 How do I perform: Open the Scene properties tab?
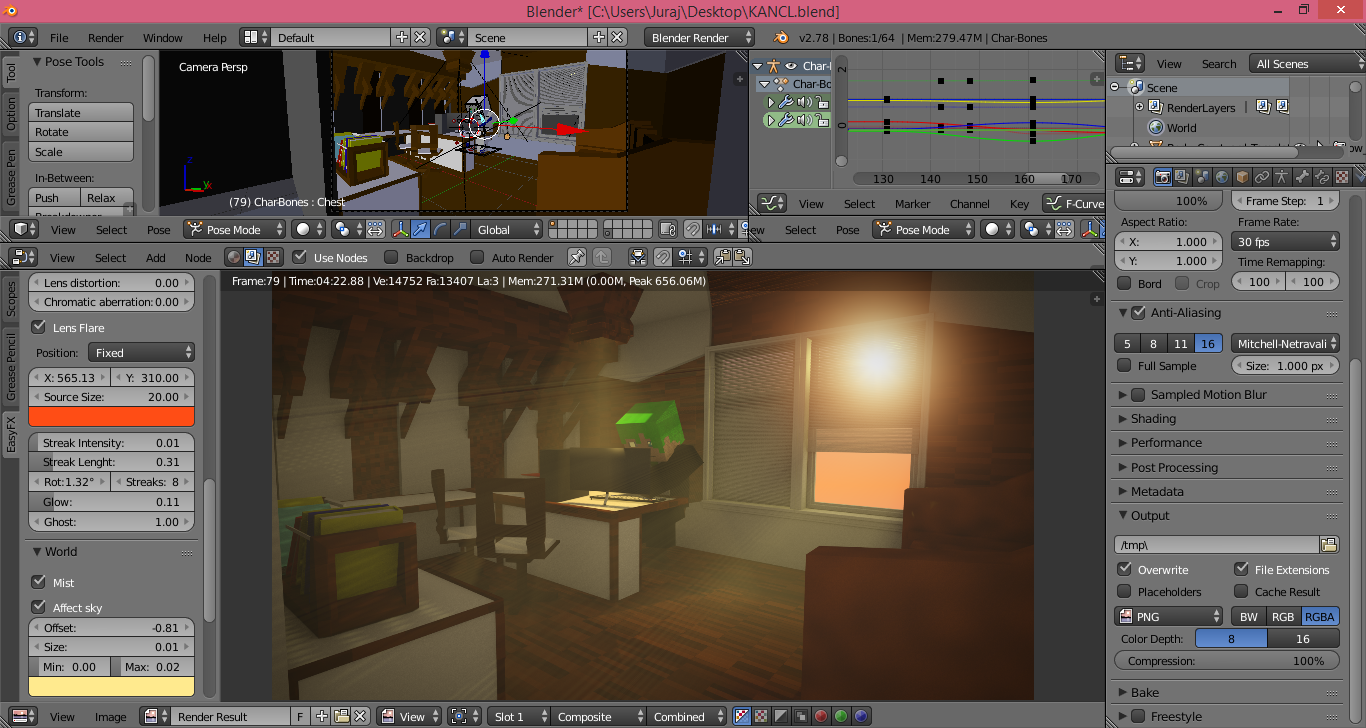coord(1201,177)
